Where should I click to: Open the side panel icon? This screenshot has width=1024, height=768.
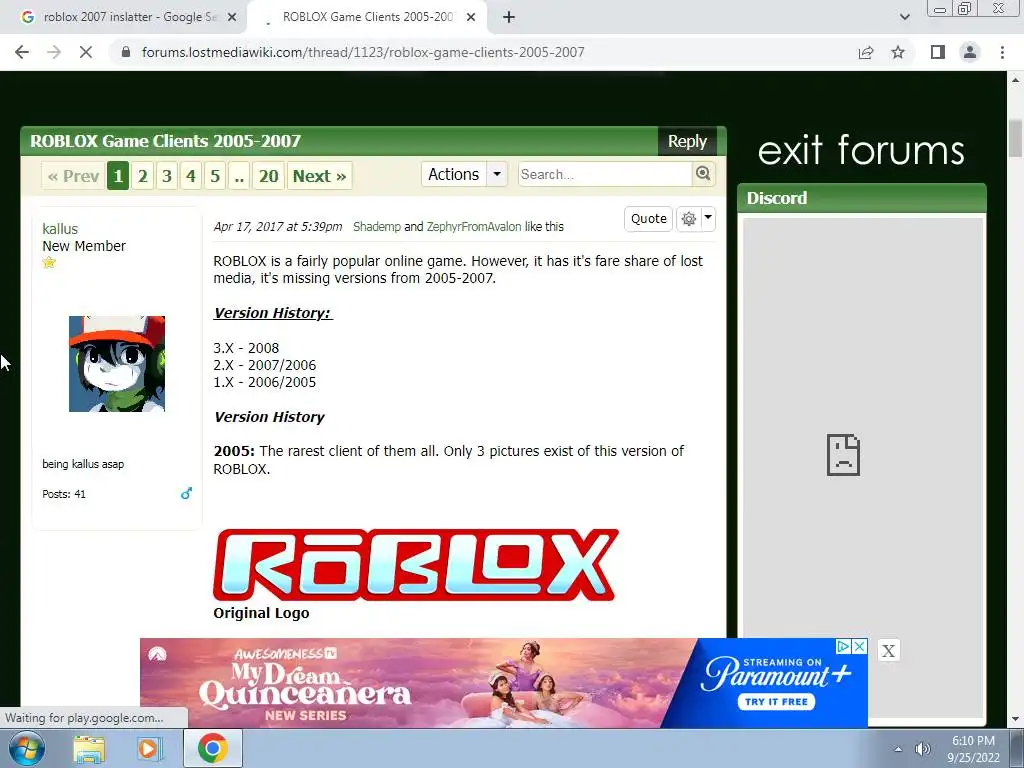(938, 52)
